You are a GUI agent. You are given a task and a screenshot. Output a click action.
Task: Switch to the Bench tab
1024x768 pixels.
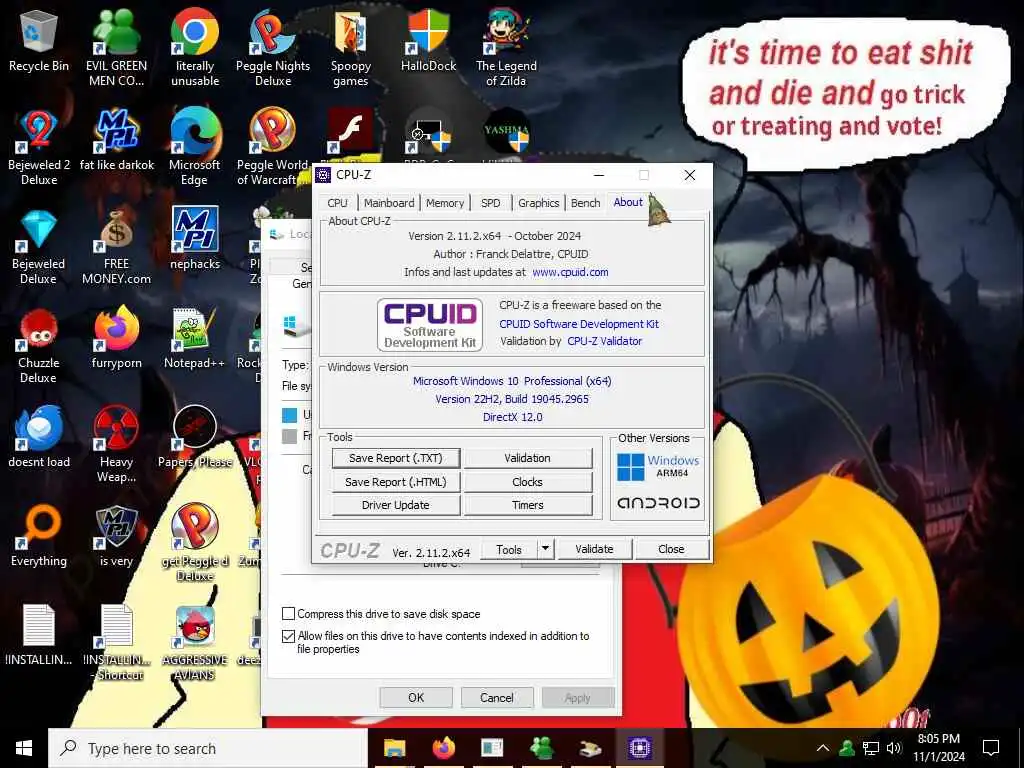point(585,203)
